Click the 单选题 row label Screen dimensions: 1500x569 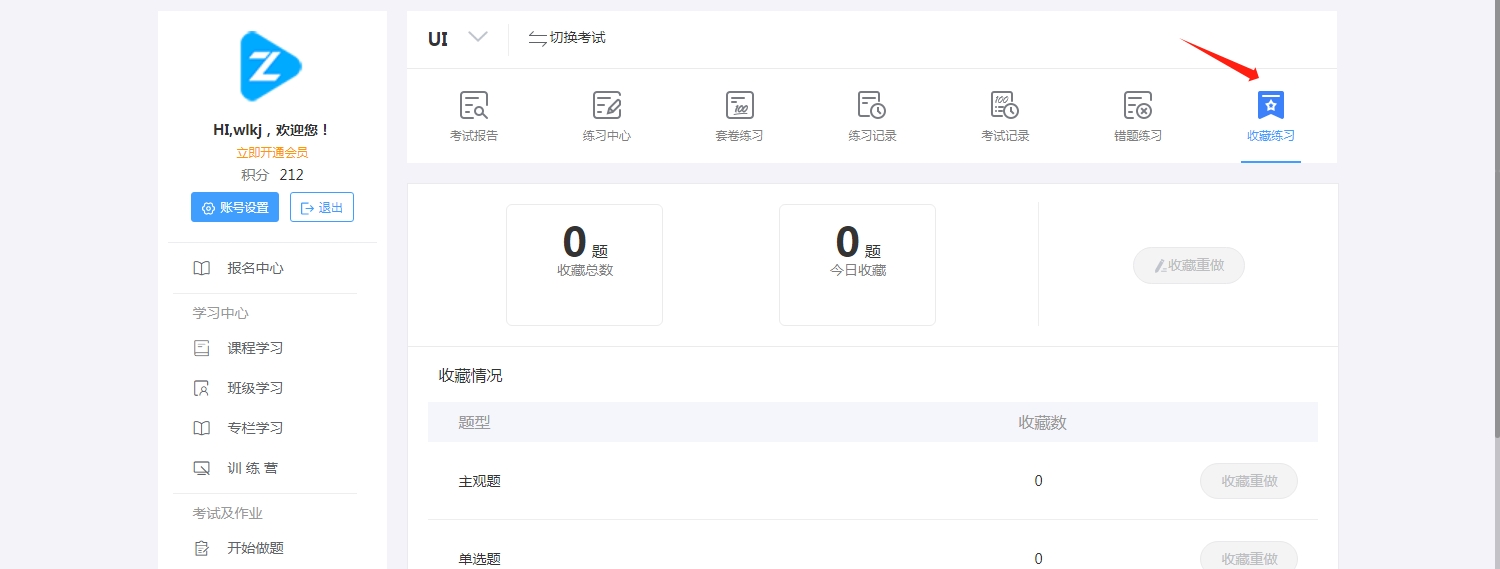[x=480, y=559]
